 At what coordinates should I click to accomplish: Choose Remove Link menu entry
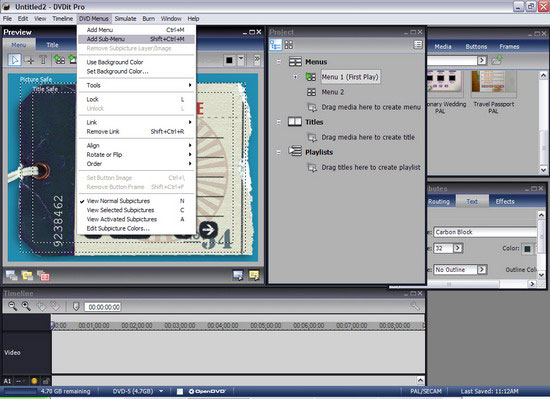[136, 131]
